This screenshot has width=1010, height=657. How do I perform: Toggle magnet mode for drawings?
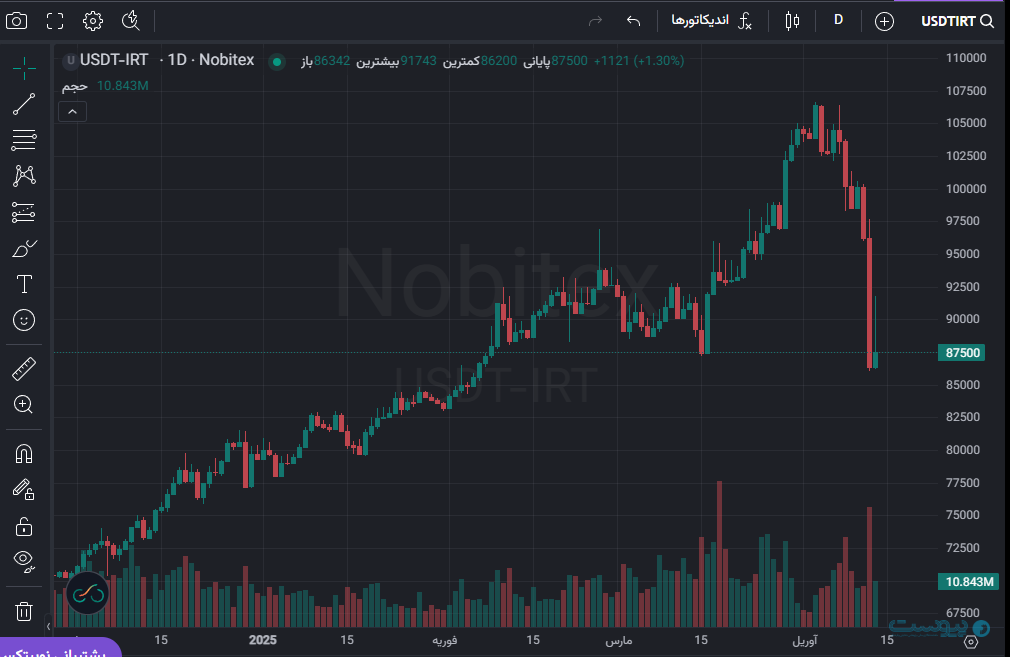tap(24, 453)
